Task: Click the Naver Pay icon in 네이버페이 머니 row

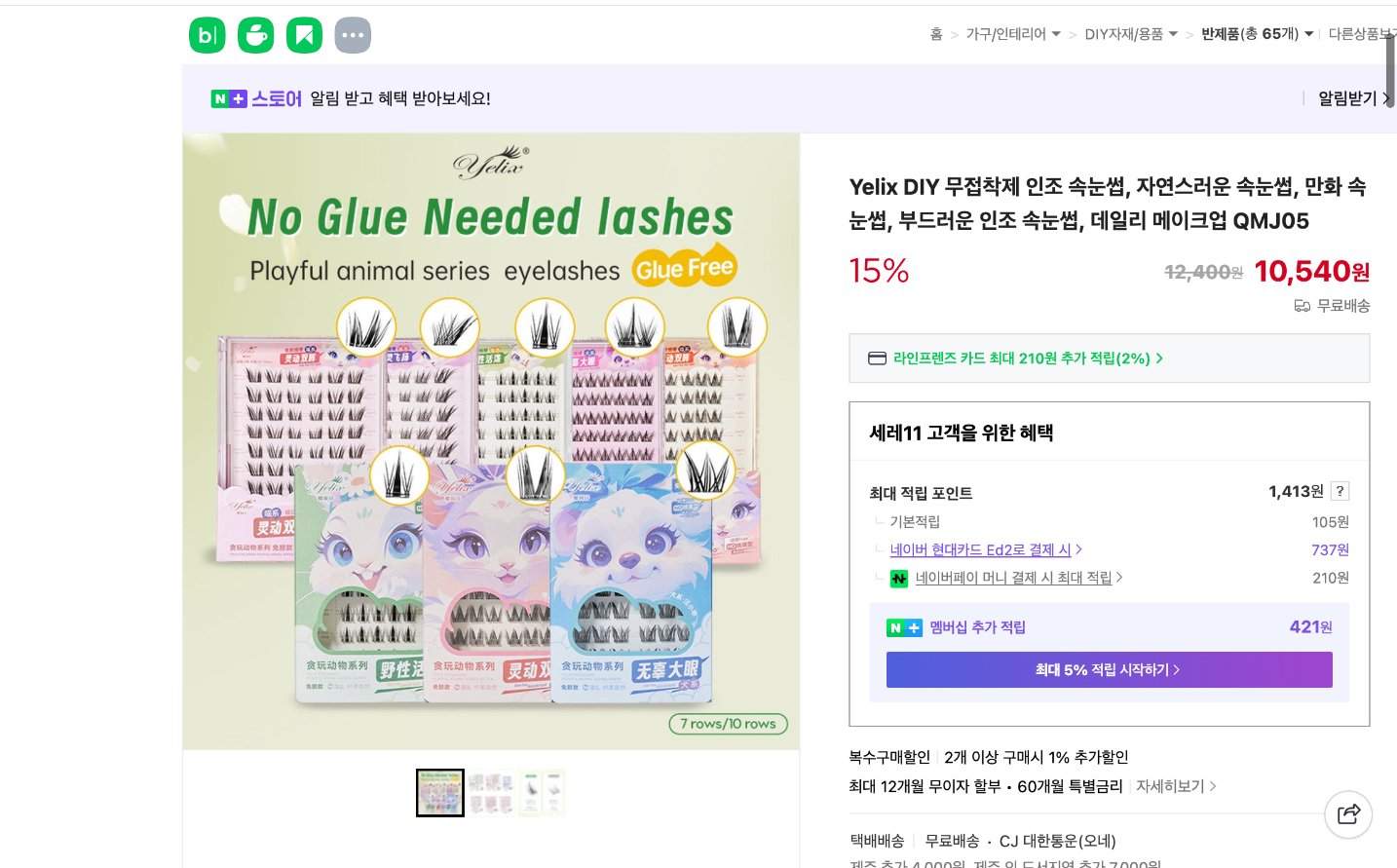Action: pyautogui.click(x=898, y=578)
